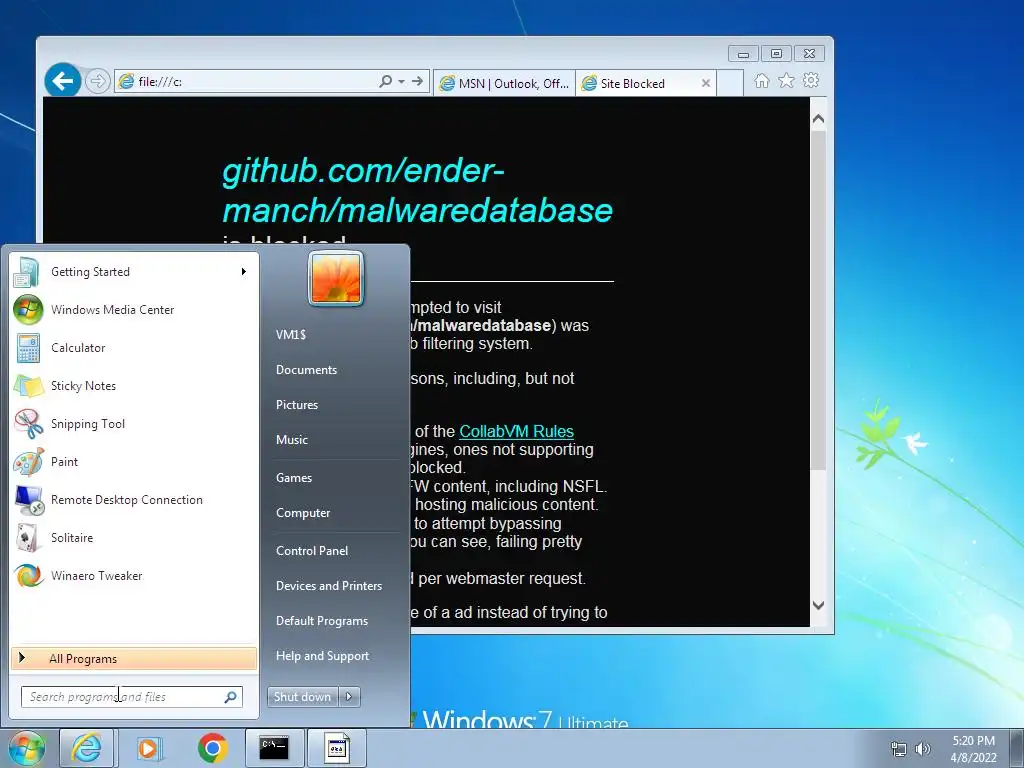1024x768 pixels.
Task: Open IE Tools gear menu
Action: [811, 80]
